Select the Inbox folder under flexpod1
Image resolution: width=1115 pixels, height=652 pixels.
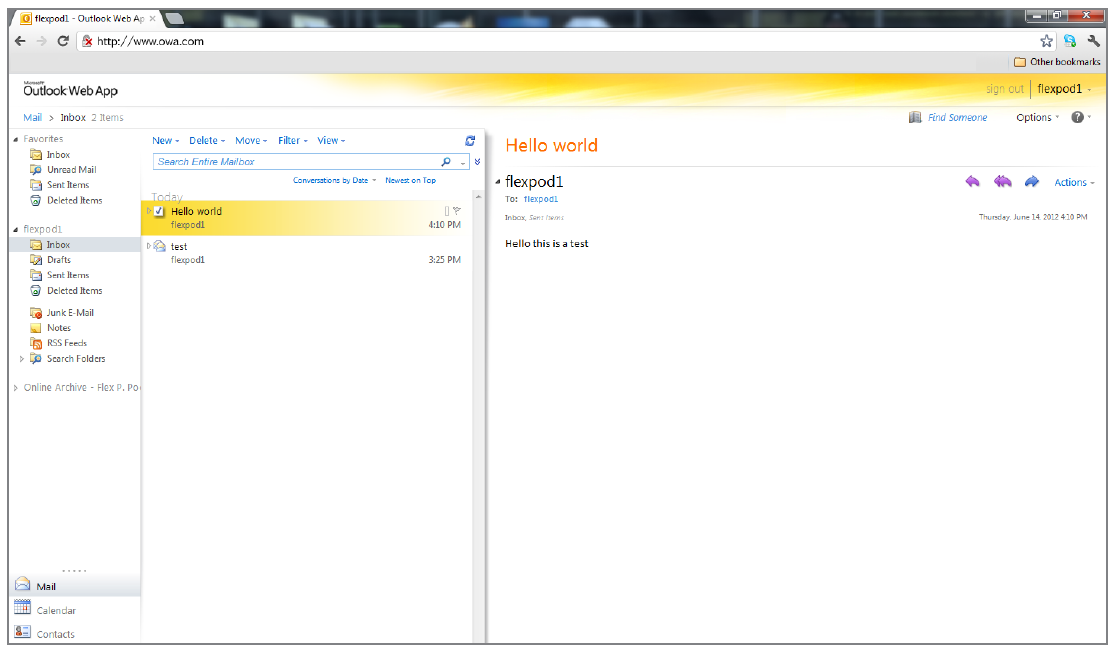point(58,245)
